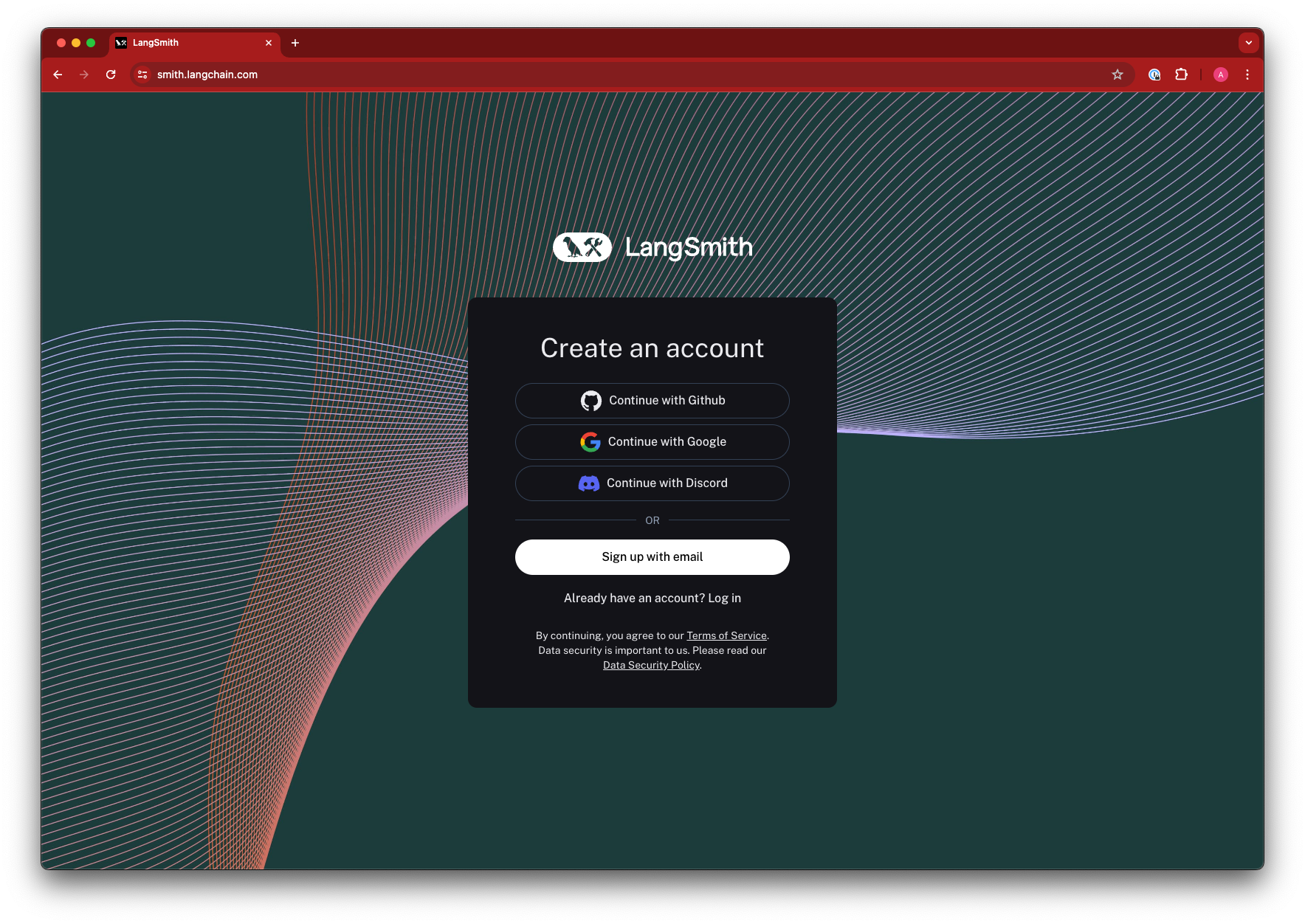Click the back navigation arrow
The width and height of the screenshot is (1305, 924).
pyautogui.click(x=58, y=75)
